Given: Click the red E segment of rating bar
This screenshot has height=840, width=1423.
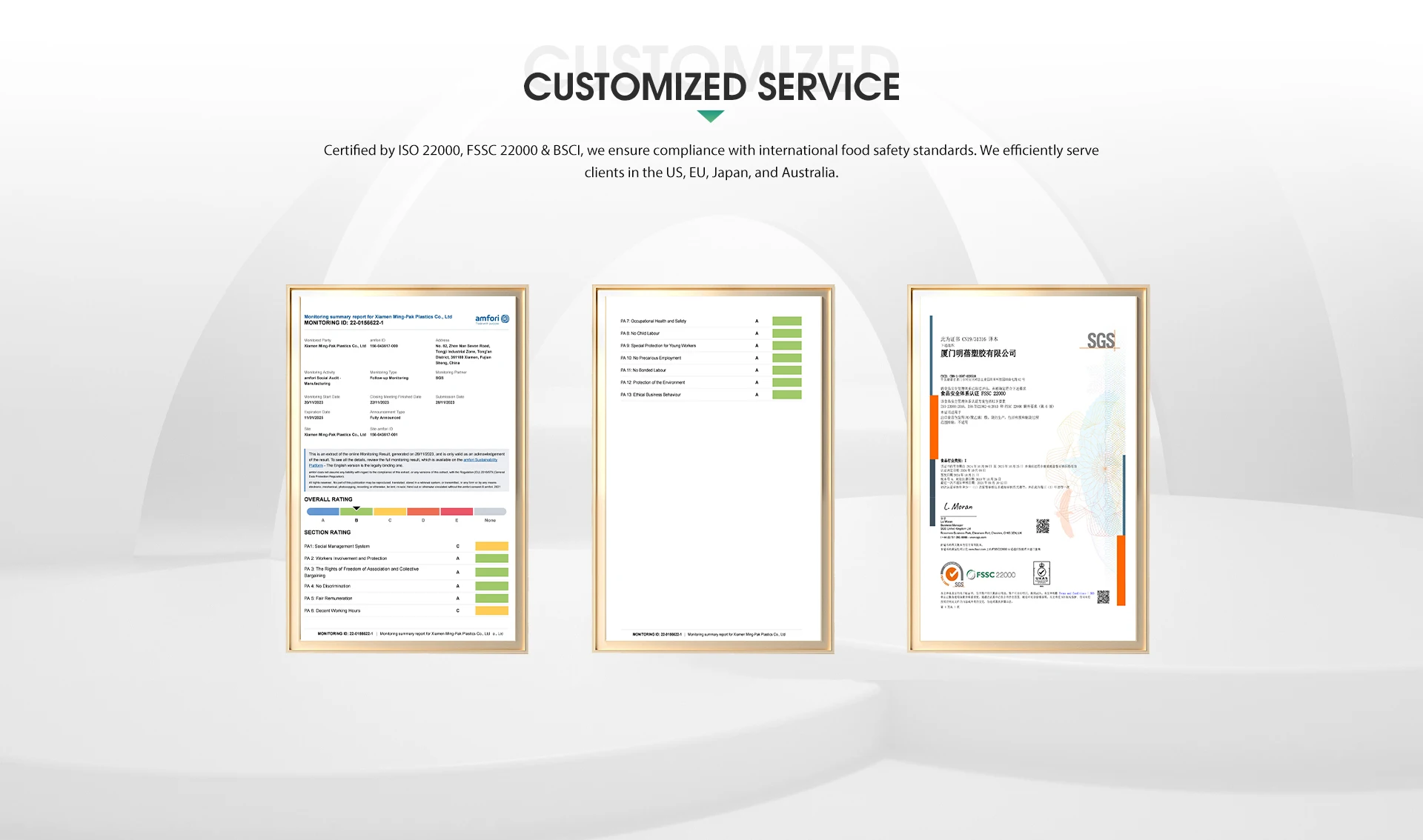Looking at the screenshot, I should [x=457, y=512].
